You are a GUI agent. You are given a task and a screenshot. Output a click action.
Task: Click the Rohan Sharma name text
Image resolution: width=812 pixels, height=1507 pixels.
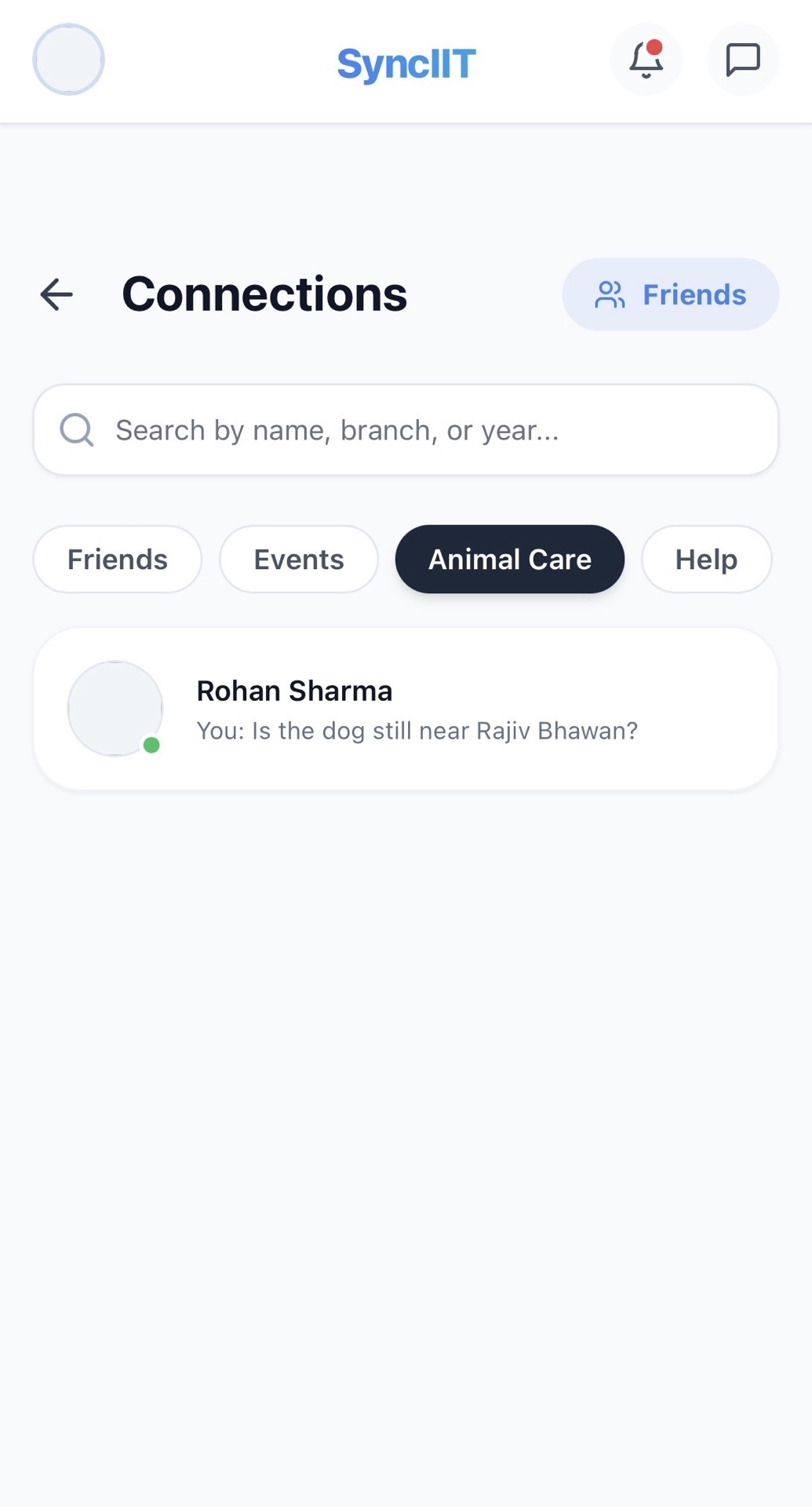[294, 691]
